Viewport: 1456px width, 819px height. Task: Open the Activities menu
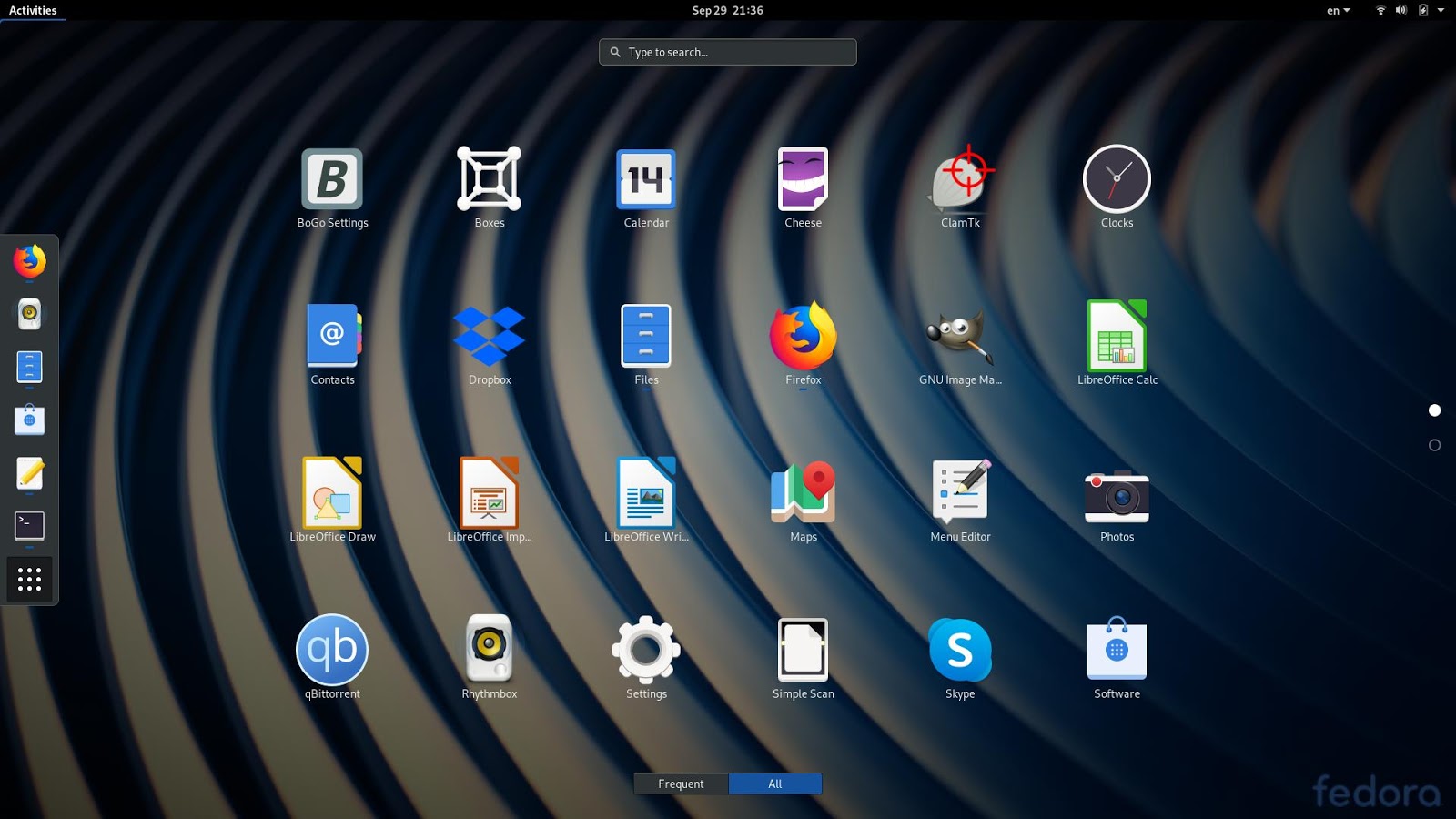point(33,10)
